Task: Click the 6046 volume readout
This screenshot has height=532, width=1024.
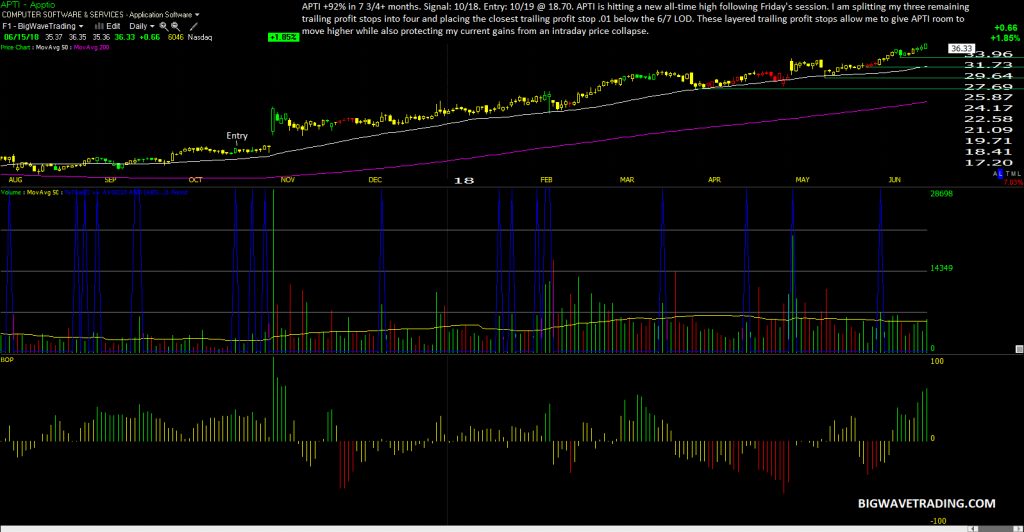Action: [176, 37]
